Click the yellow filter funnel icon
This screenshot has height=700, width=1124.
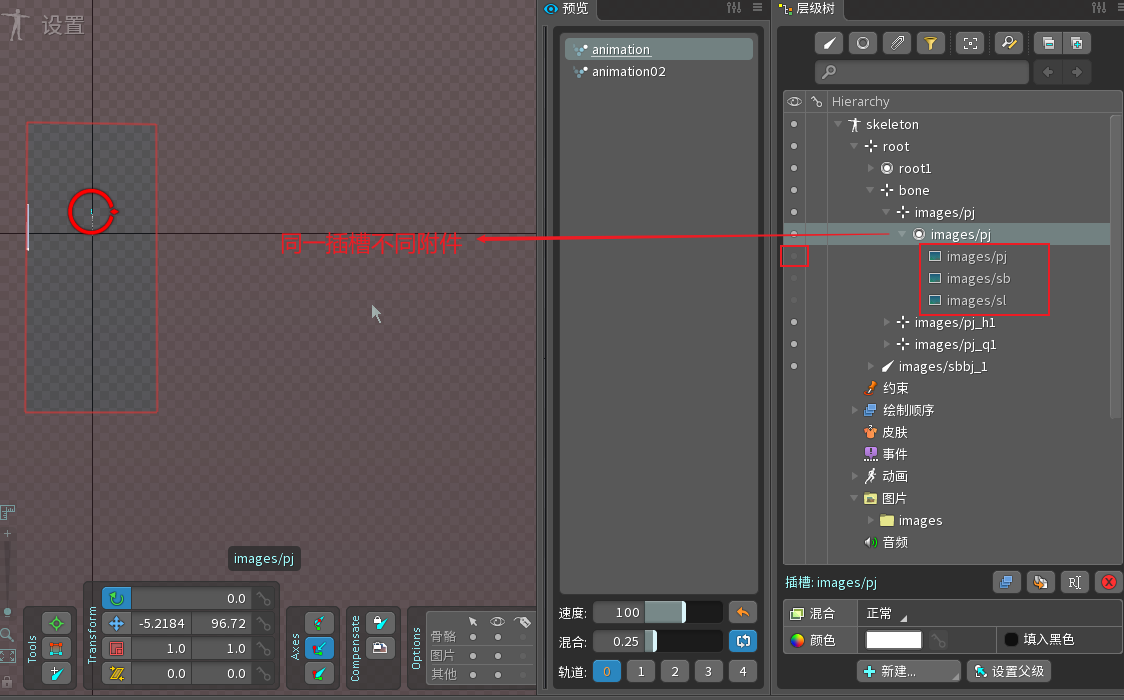click(x=930, y=43)
